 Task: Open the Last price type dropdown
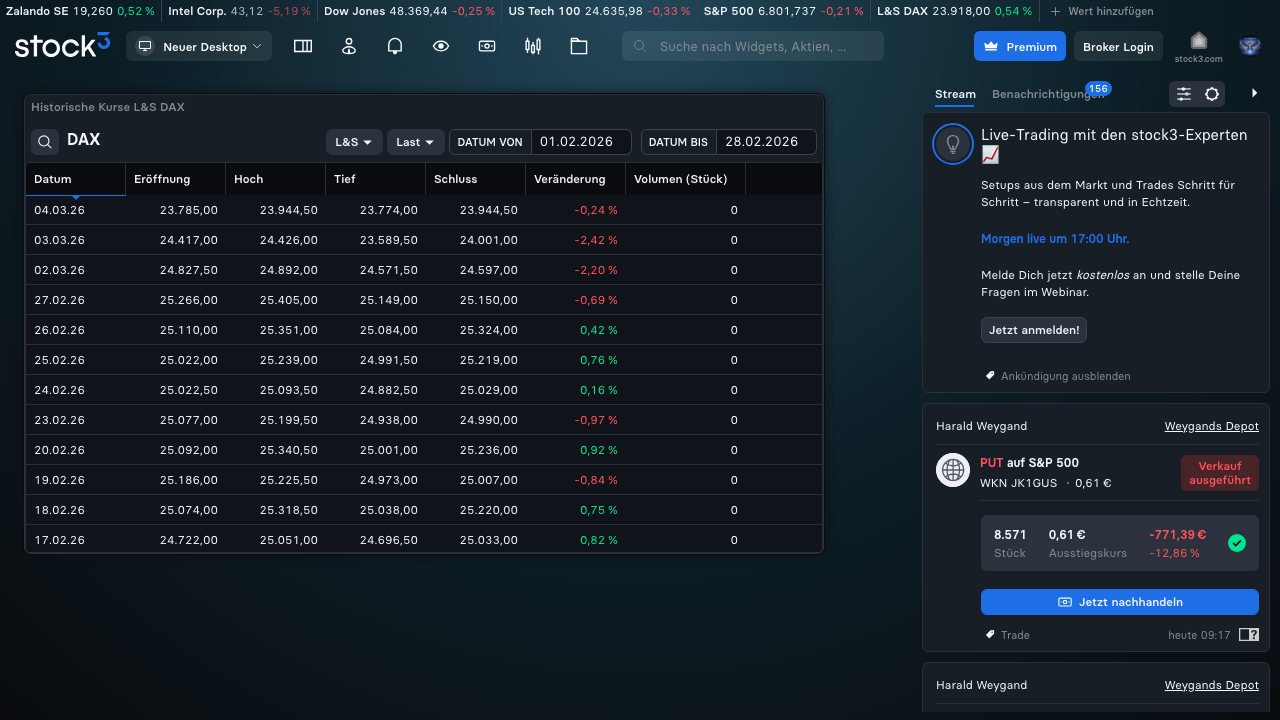click(415, 142)
